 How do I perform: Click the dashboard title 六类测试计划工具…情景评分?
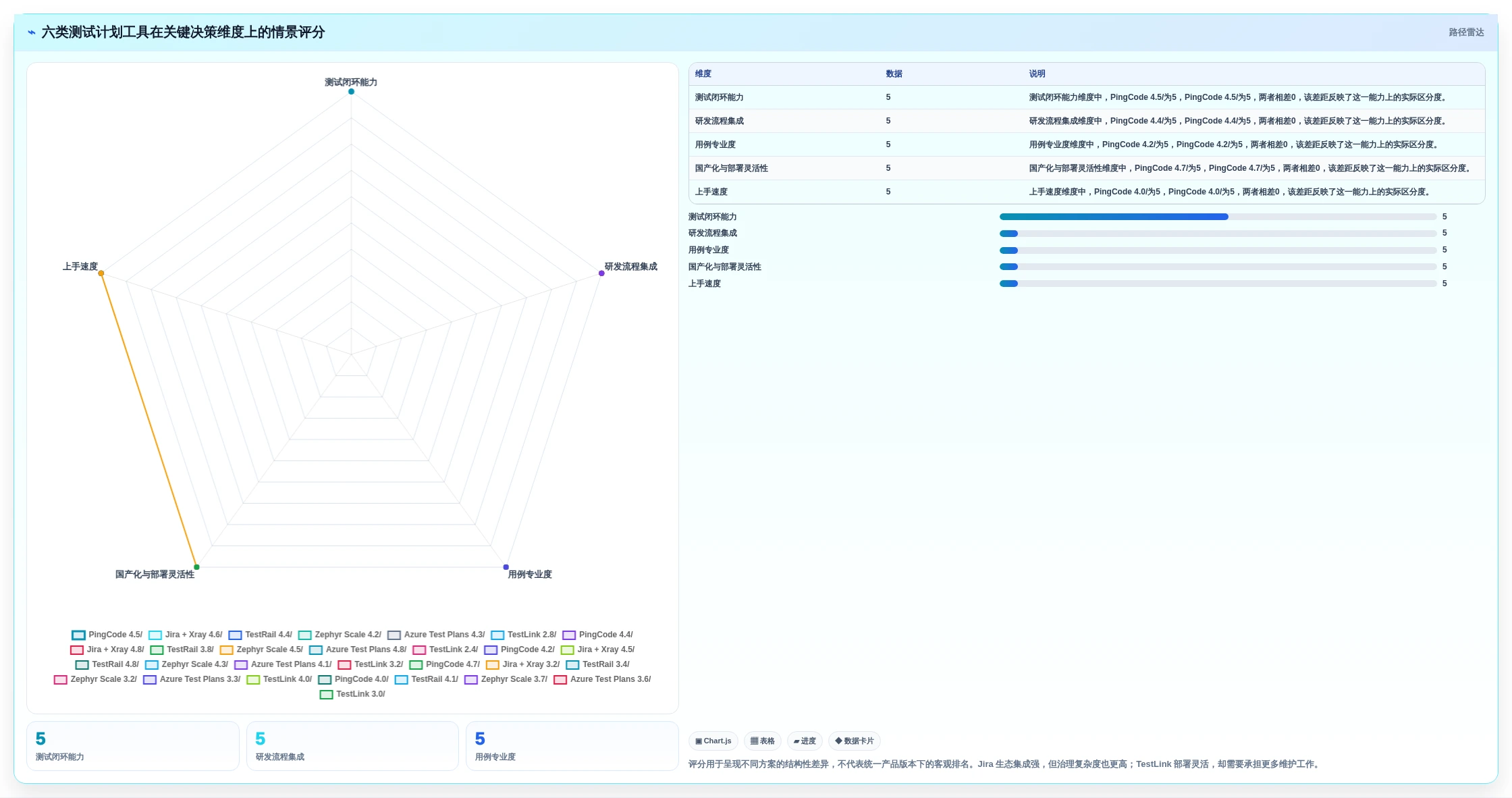[x=183, y=32]
